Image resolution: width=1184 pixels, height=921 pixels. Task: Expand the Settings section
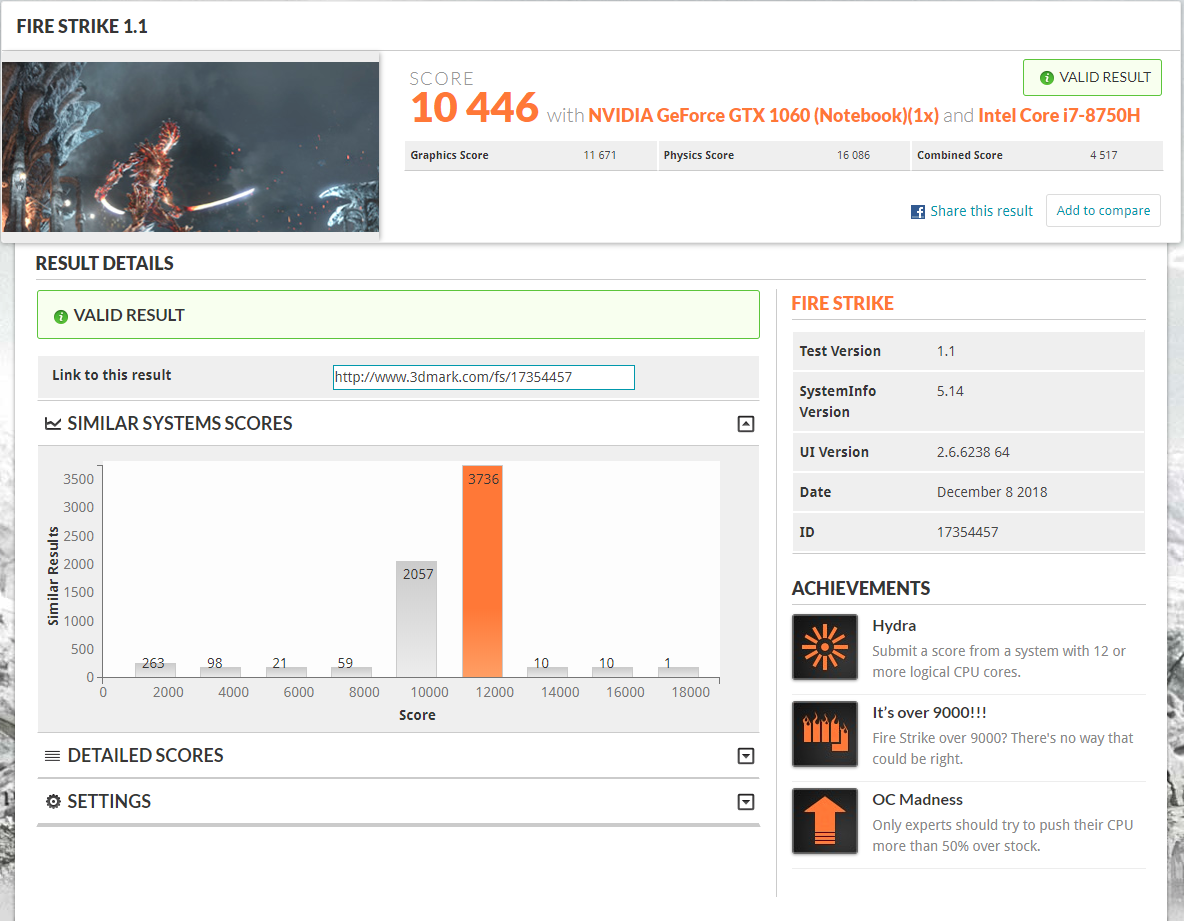tap(745, 802)
